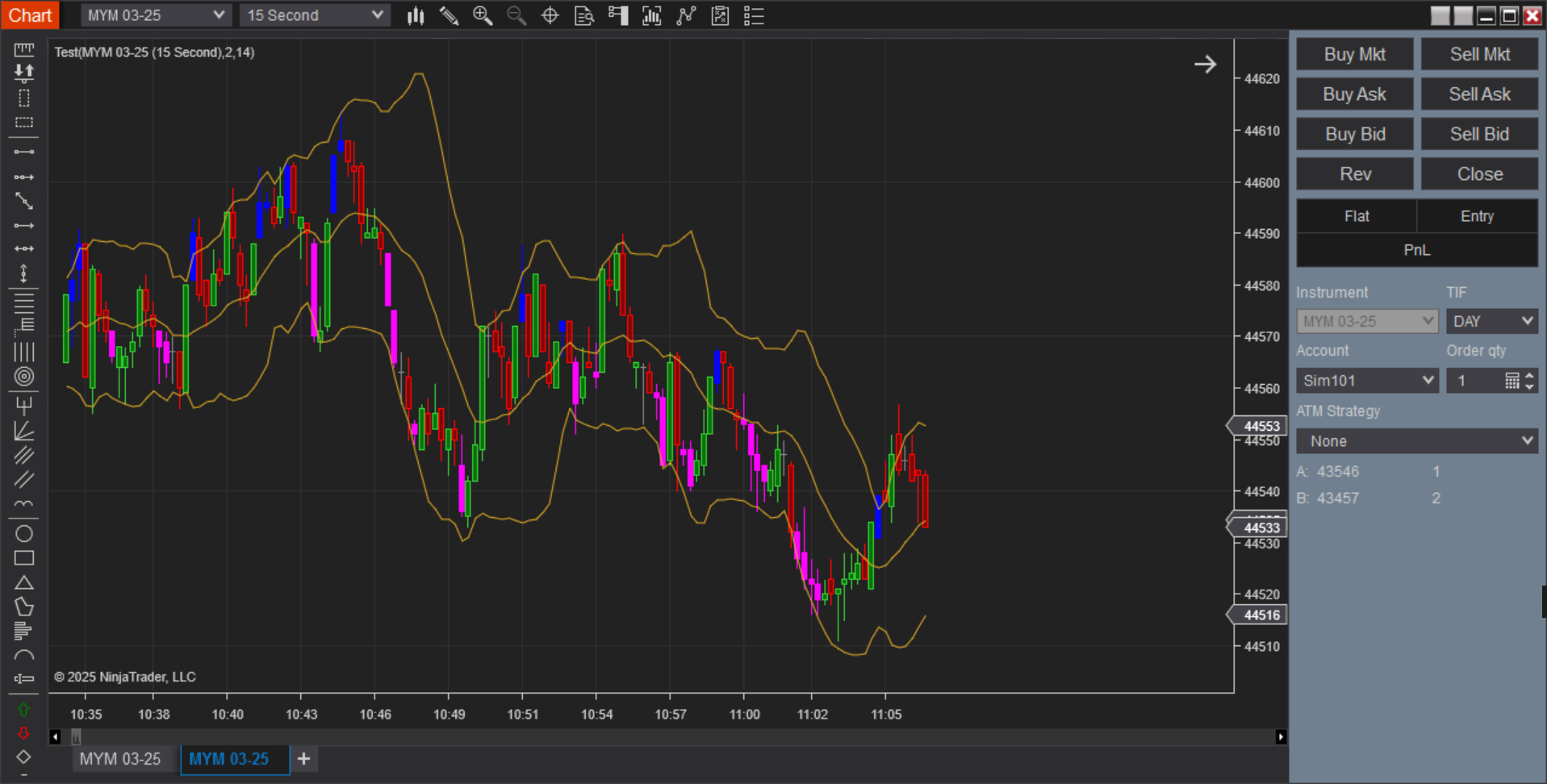
Task: Open the bar type selector icon
Action: point(416,15)
